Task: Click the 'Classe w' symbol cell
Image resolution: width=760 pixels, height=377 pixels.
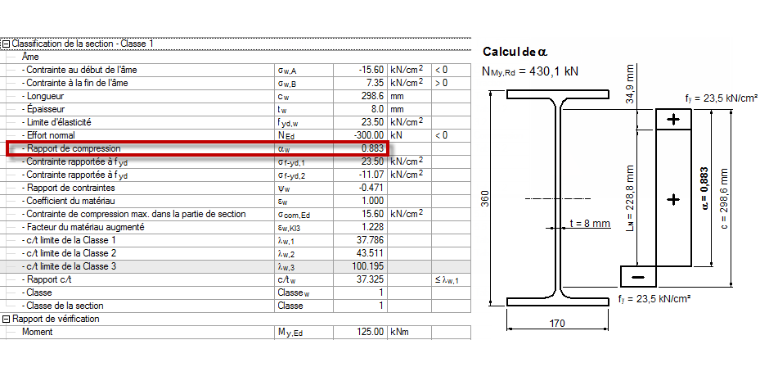Action: tap(304, 293)
